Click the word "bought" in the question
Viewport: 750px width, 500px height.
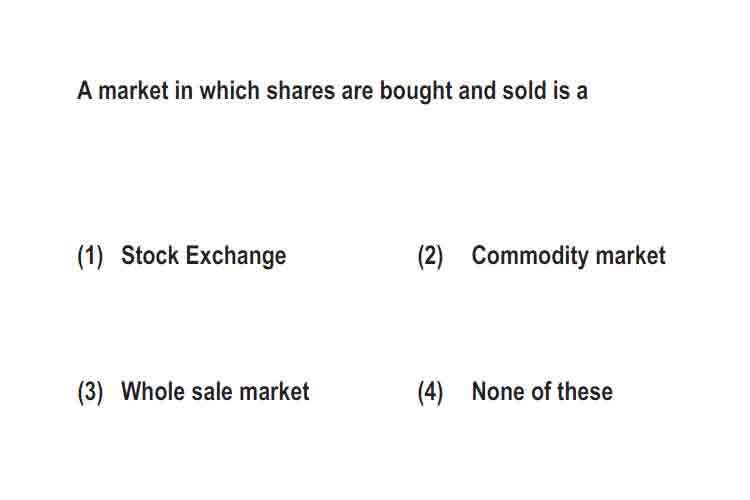coord(416,91)
